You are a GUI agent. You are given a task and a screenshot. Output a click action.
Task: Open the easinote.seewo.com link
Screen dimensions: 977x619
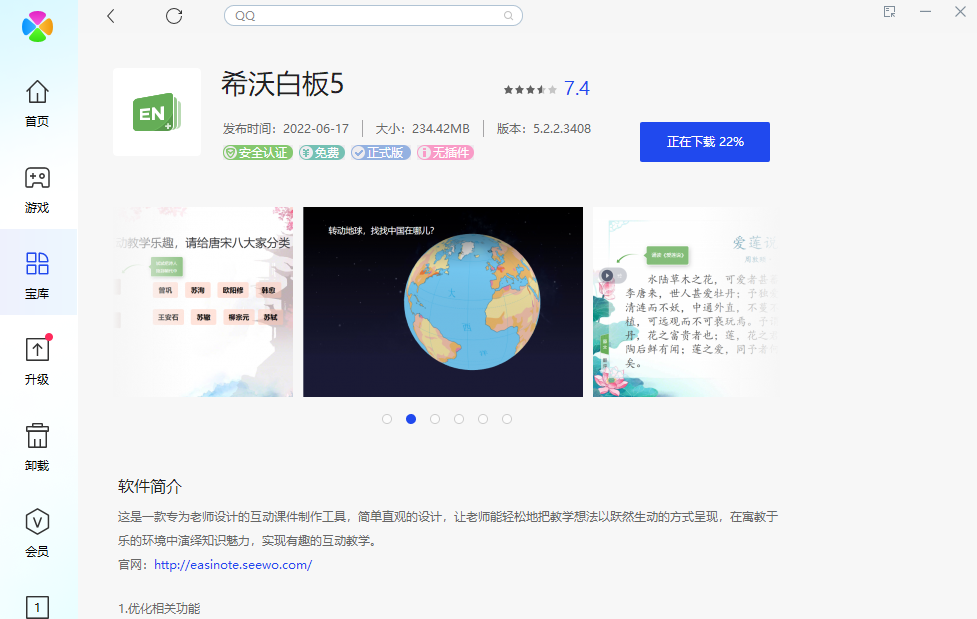pyautogui.click(x=233, y=565)
